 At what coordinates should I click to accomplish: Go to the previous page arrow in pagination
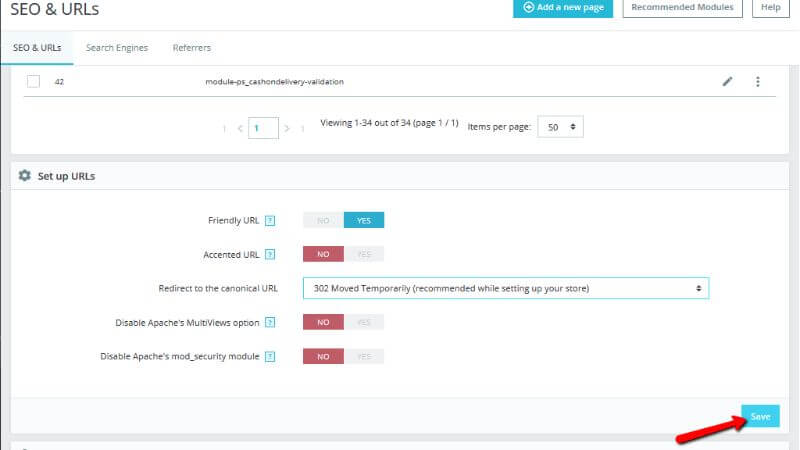coord(240,128)
